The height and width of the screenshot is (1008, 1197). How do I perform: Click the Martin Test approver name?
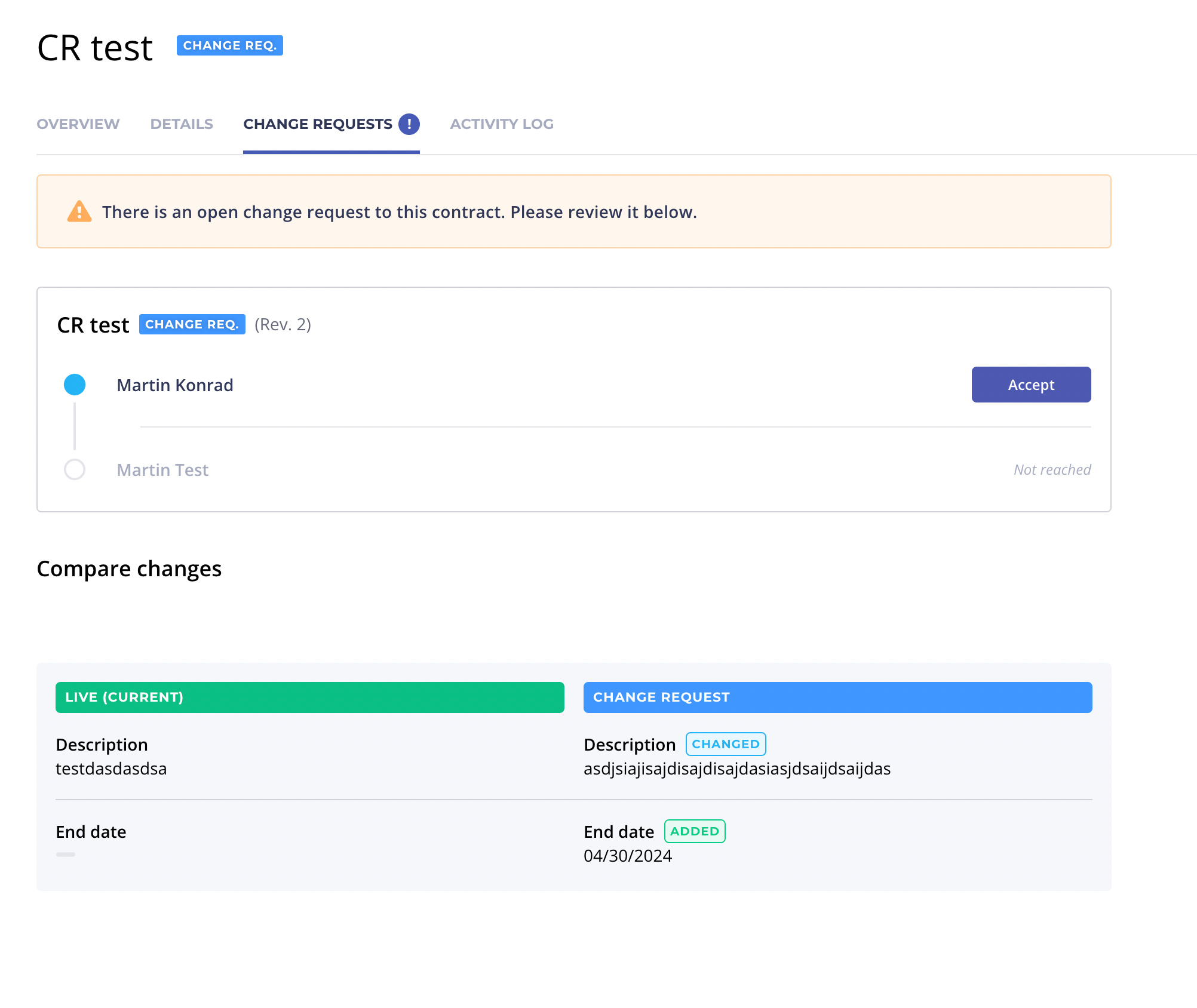(162, 470)
